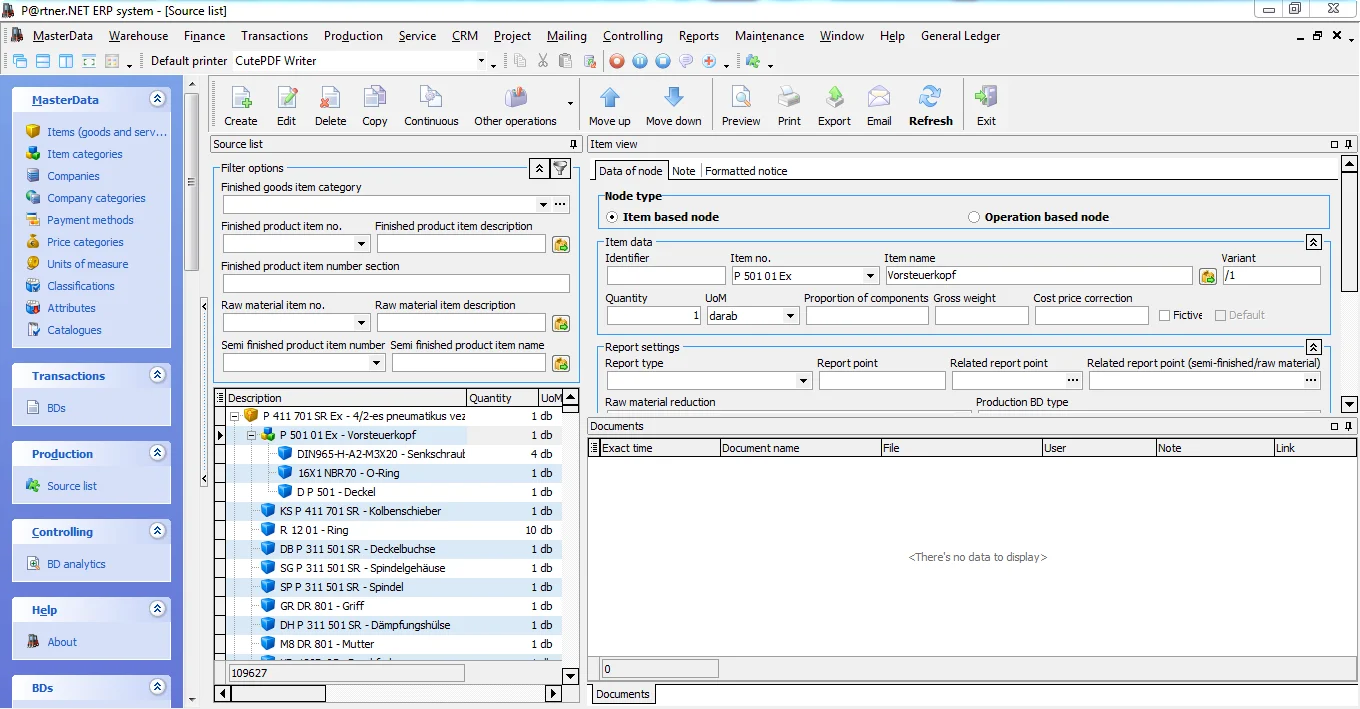Open Item categories in MasterData sidebar

pos(84,154)
